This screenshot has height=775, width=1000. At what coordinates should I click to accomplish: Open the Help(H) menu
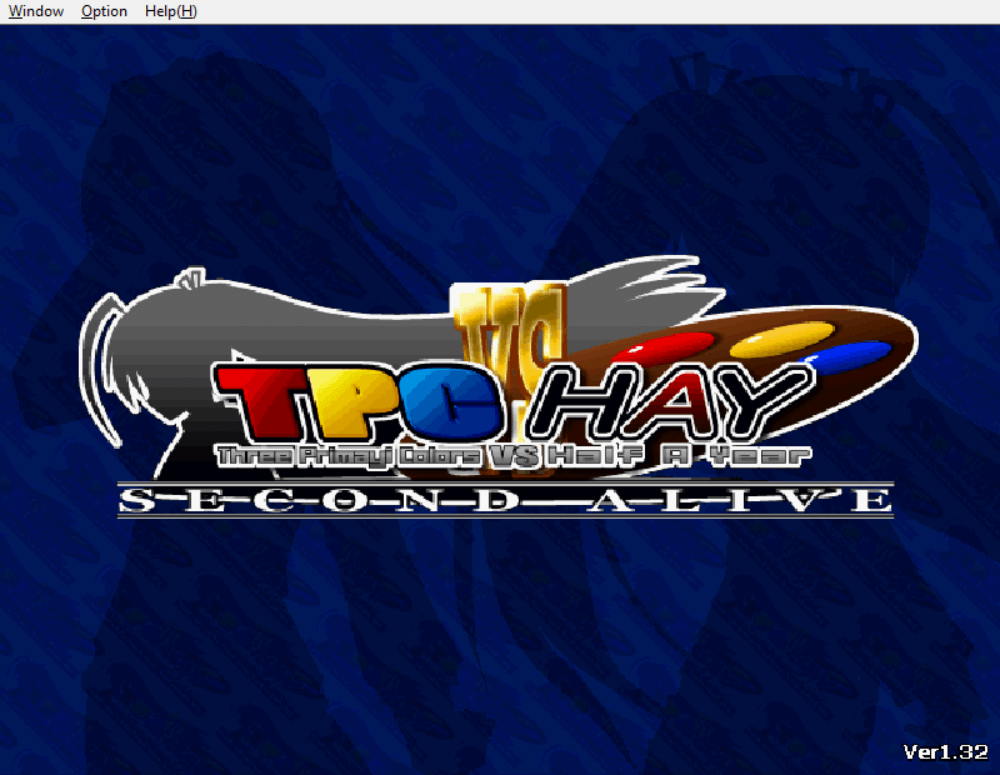pyautogui.click(x=170, y=11)
